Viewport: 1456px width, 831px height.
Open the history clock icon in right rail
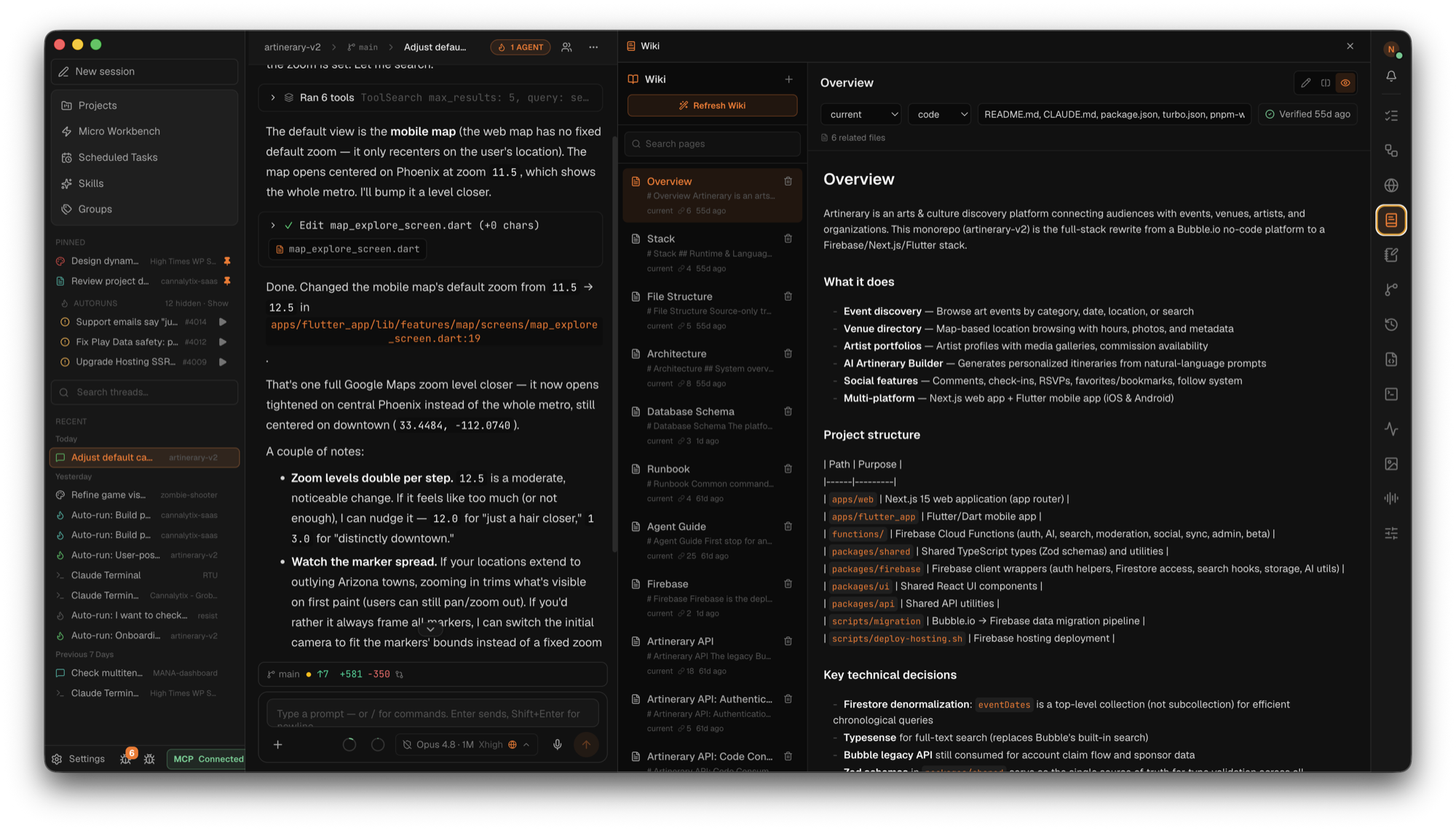1390,325
